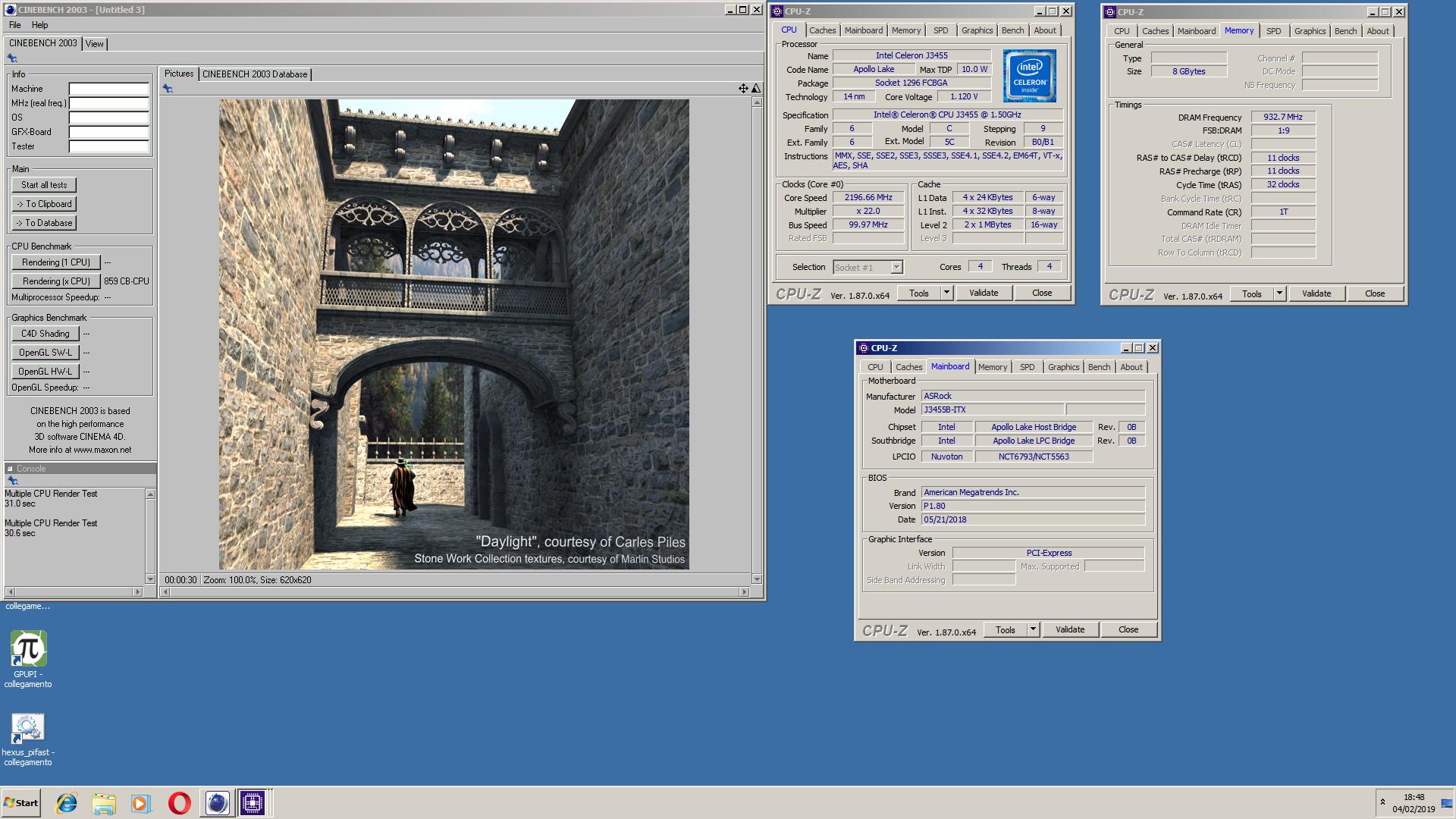Click the network icon in system tray

[x=1446, y=804]
